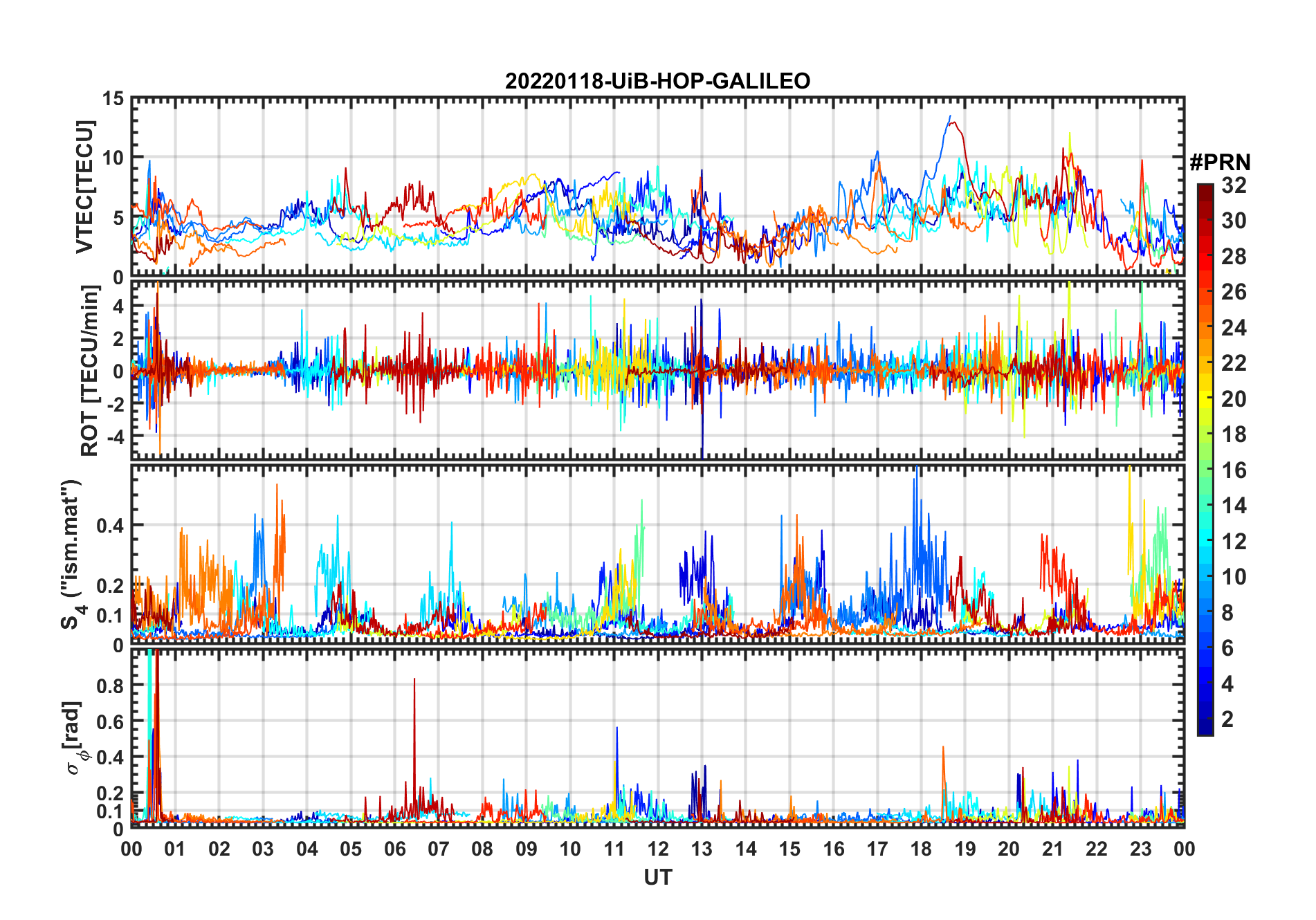The width and height of the screenshot is (1316, 920).
Task: Click the 15 tick on VTEC axis
Action: pos(113,99)
